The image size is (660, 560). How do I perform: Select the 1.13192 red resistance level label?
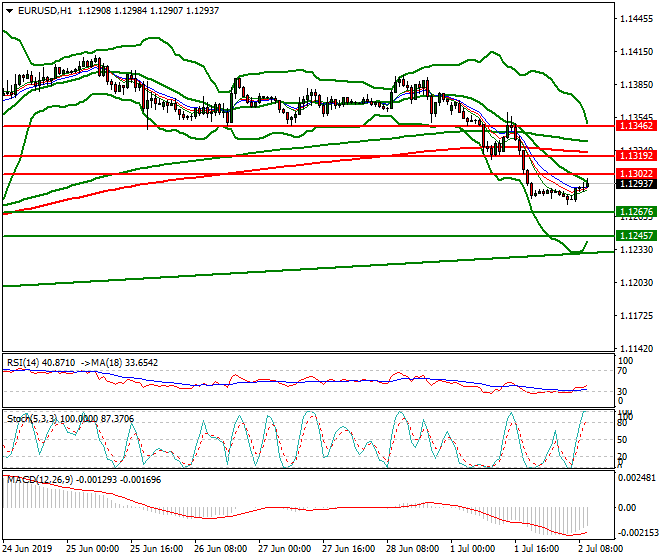pos(636,156)
